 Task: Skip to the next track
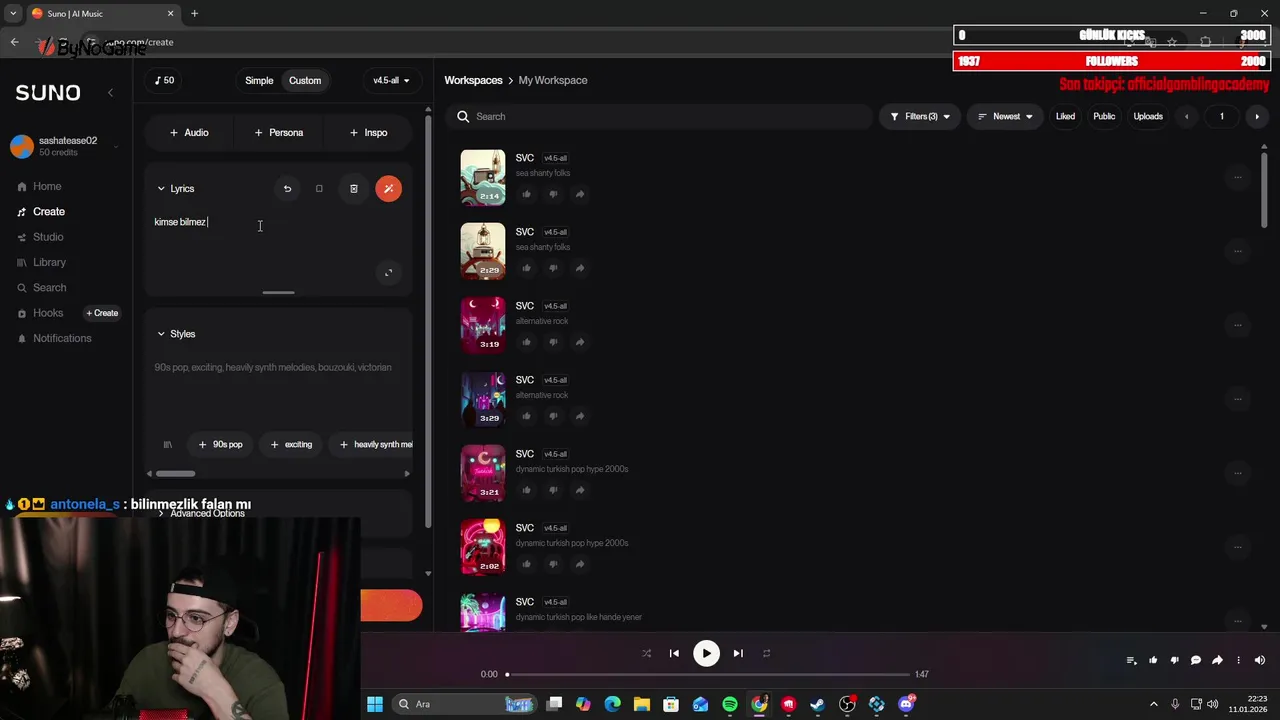(x=738, y=653)
